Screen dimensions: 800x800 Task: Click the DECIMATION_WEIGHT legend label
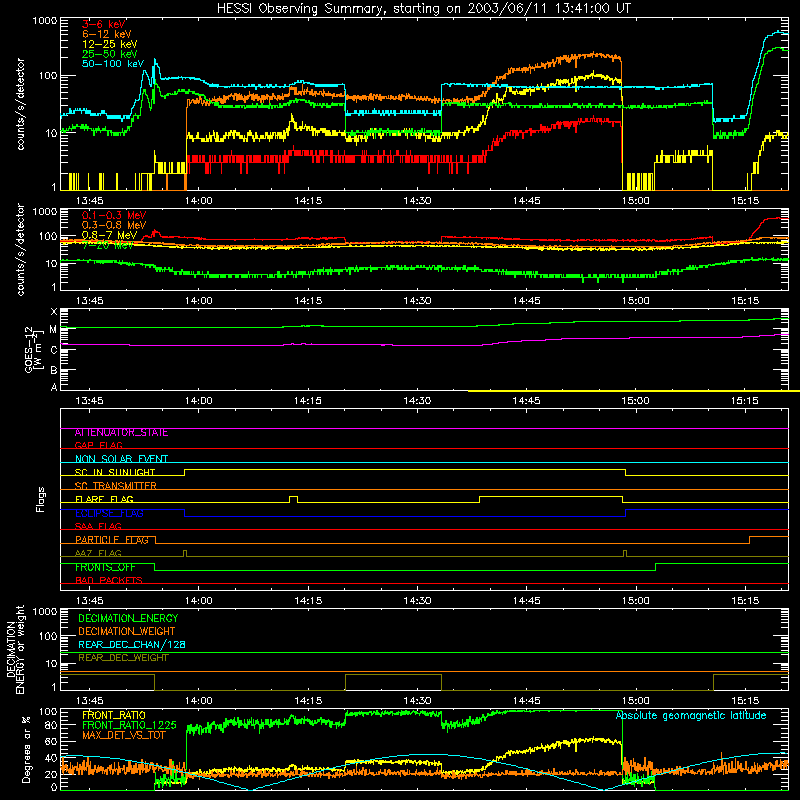tap(127, 631)
